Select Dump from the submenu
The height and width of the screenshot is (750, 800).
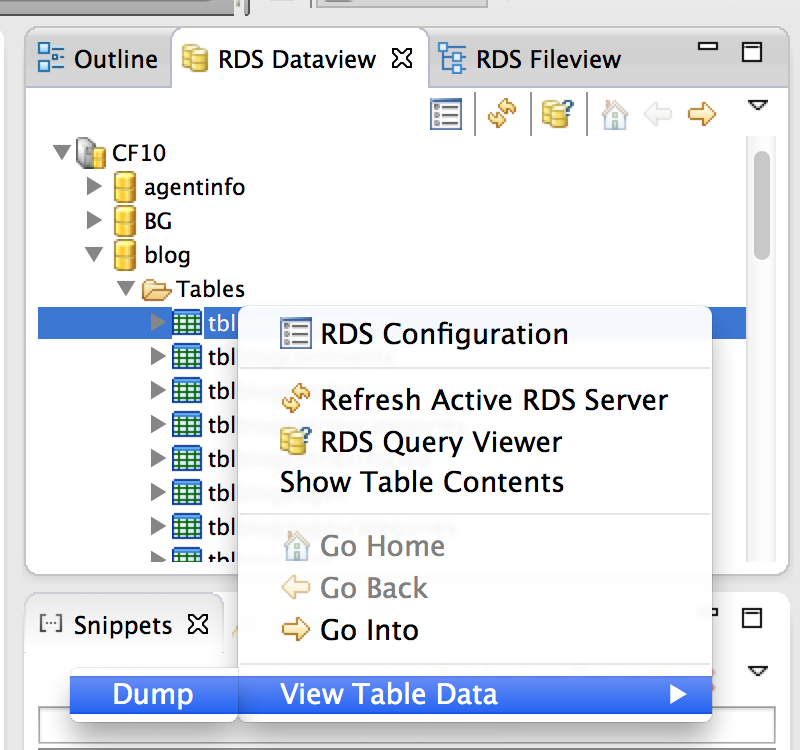pyautogui.click(x=154, y=694)
